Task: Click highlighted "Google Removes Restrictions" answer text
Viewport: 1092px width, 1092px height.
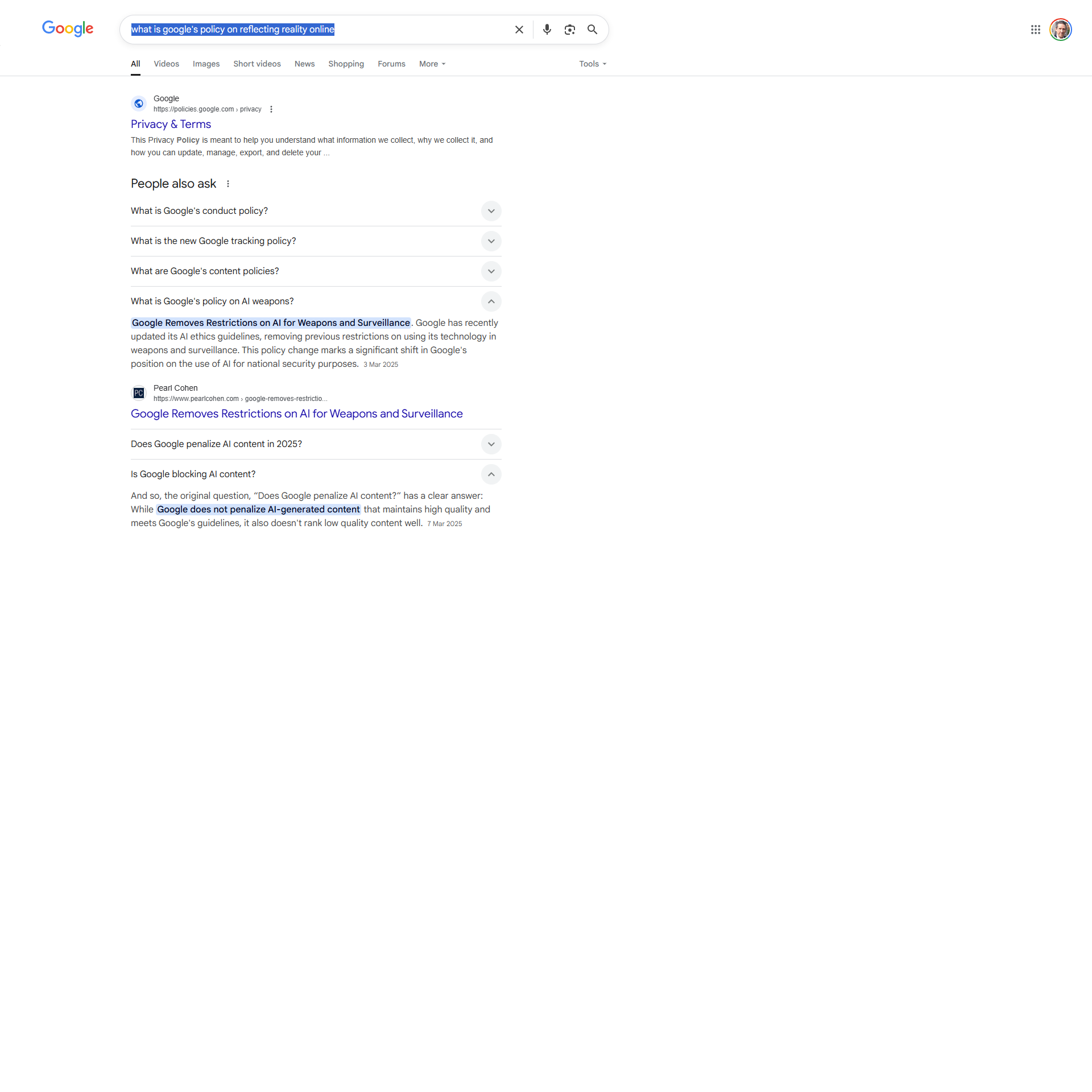Action: 271,322
